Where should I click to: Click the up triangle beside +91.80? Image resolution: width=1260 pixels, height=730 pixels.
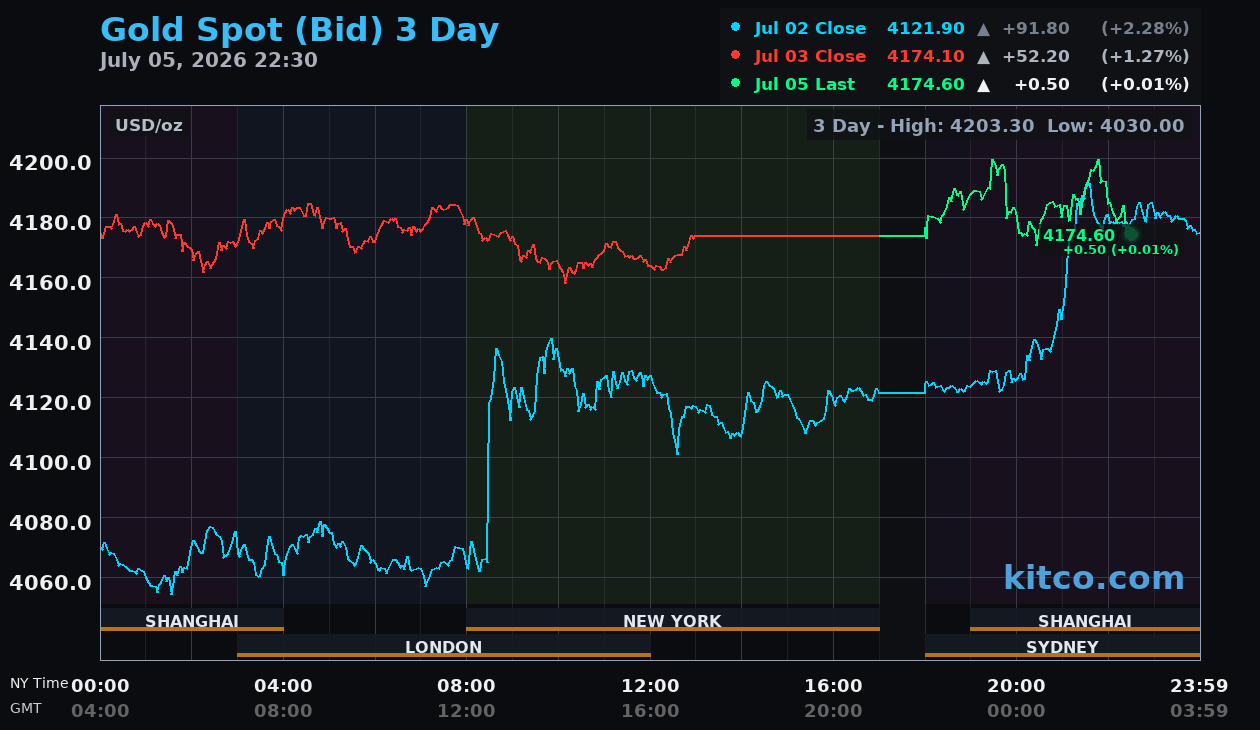click(984, 29)
